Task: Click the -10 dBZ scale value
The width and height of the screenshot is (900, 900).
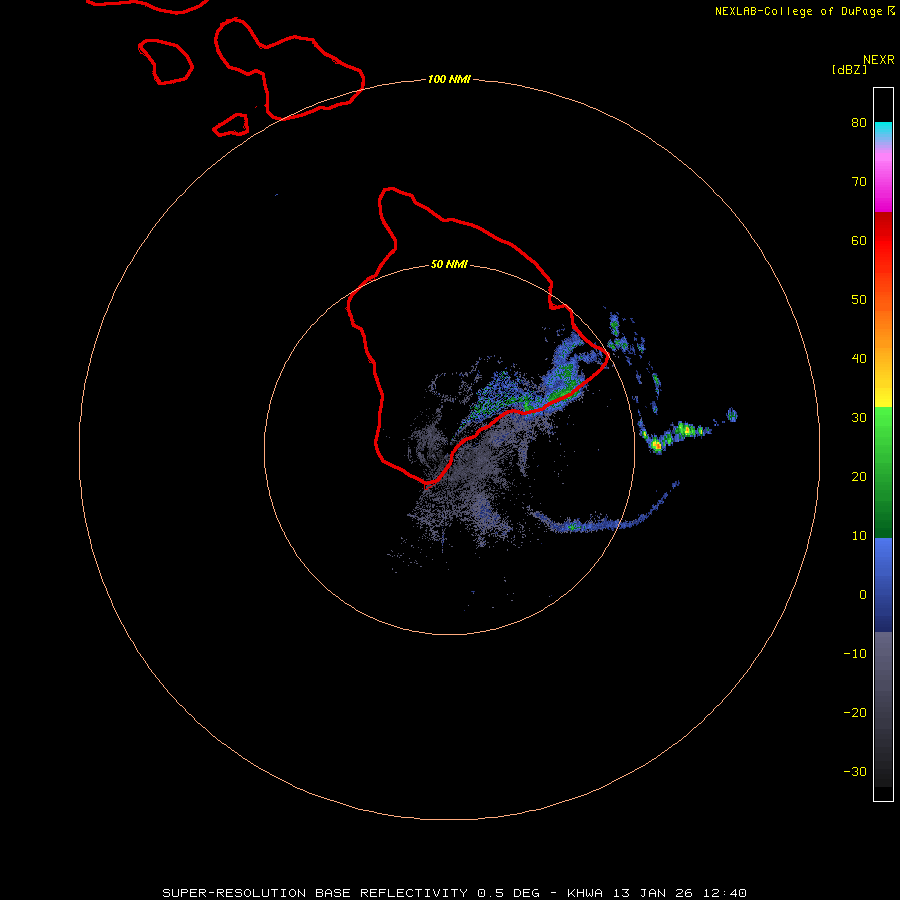Action: [x=855, y=654]
